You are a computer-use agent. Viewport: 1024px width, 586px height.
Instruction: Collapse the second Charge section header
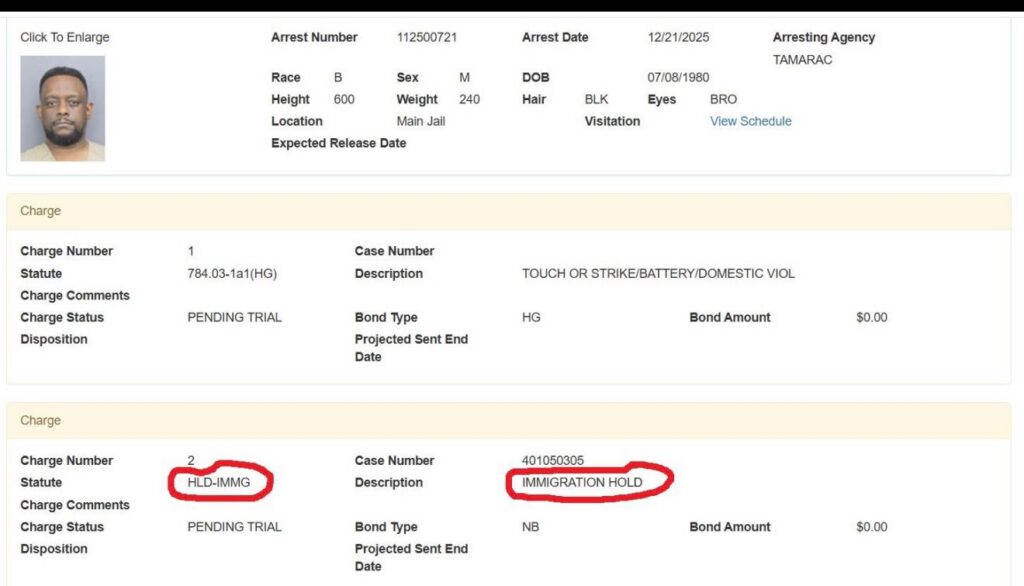click(x=41, y=421)
